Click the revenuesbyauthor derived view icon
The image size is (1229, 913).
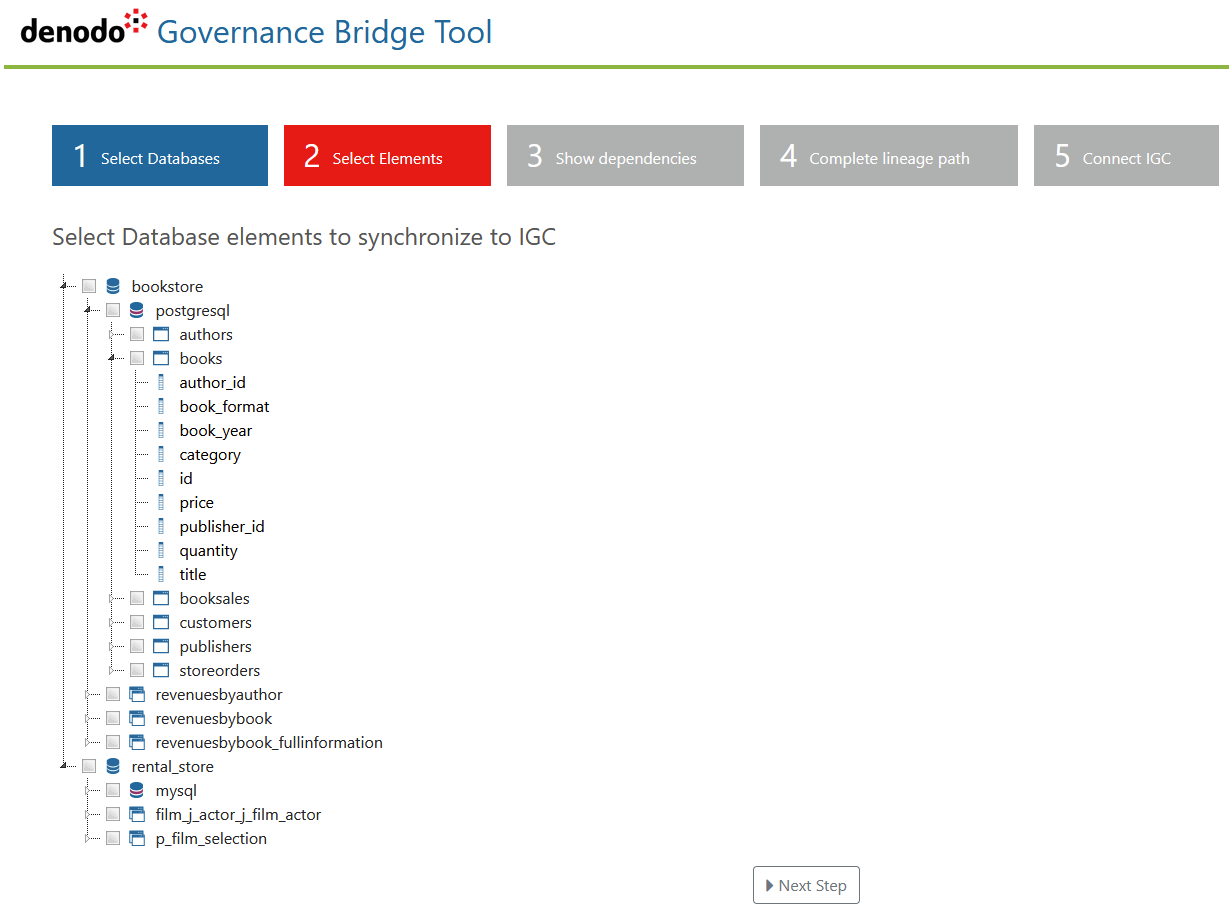[x=137, y=695]
